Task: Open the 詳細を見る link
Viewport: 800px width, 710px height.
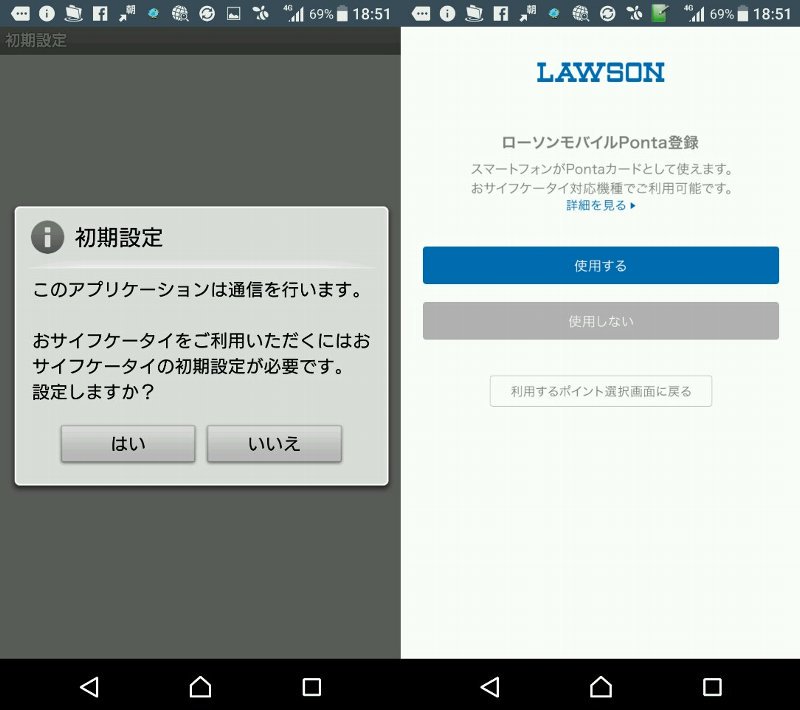Action: point(601,206)
